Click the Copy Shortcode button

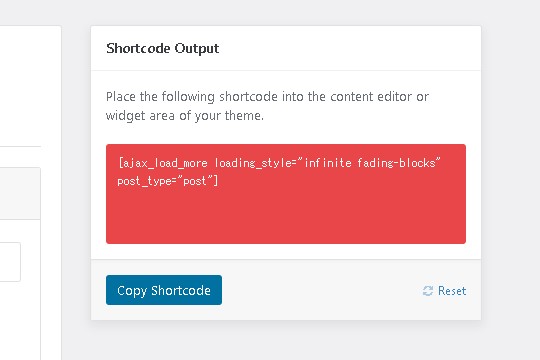pos(164,290)
